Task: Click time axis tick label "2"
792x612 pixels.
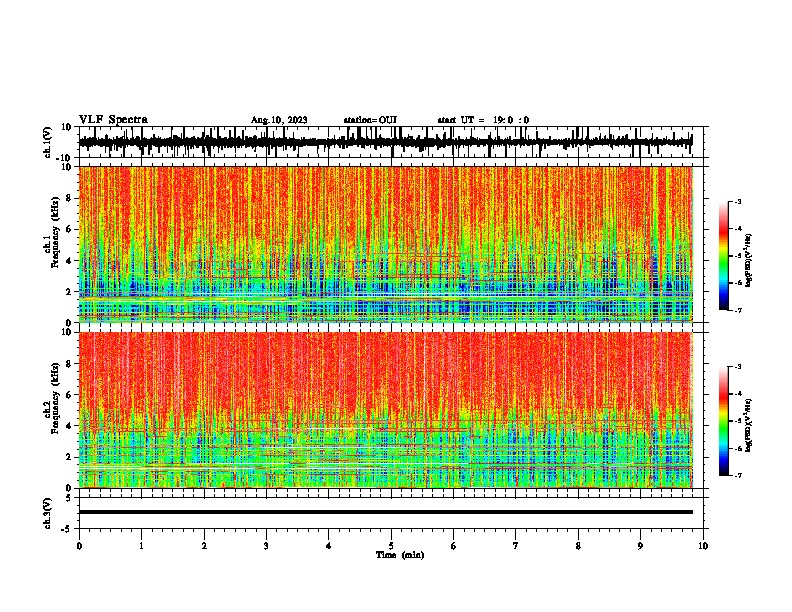Action: 204,546
